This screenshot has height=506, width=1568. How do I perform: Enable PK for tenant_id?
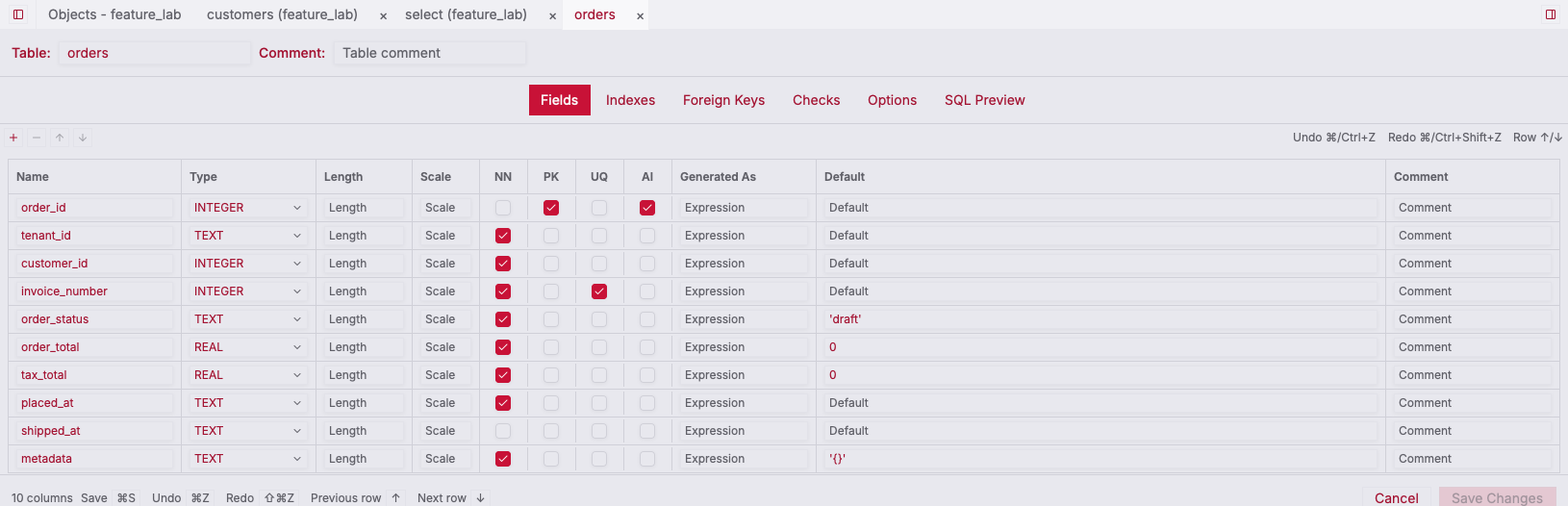tap(551, 236)
